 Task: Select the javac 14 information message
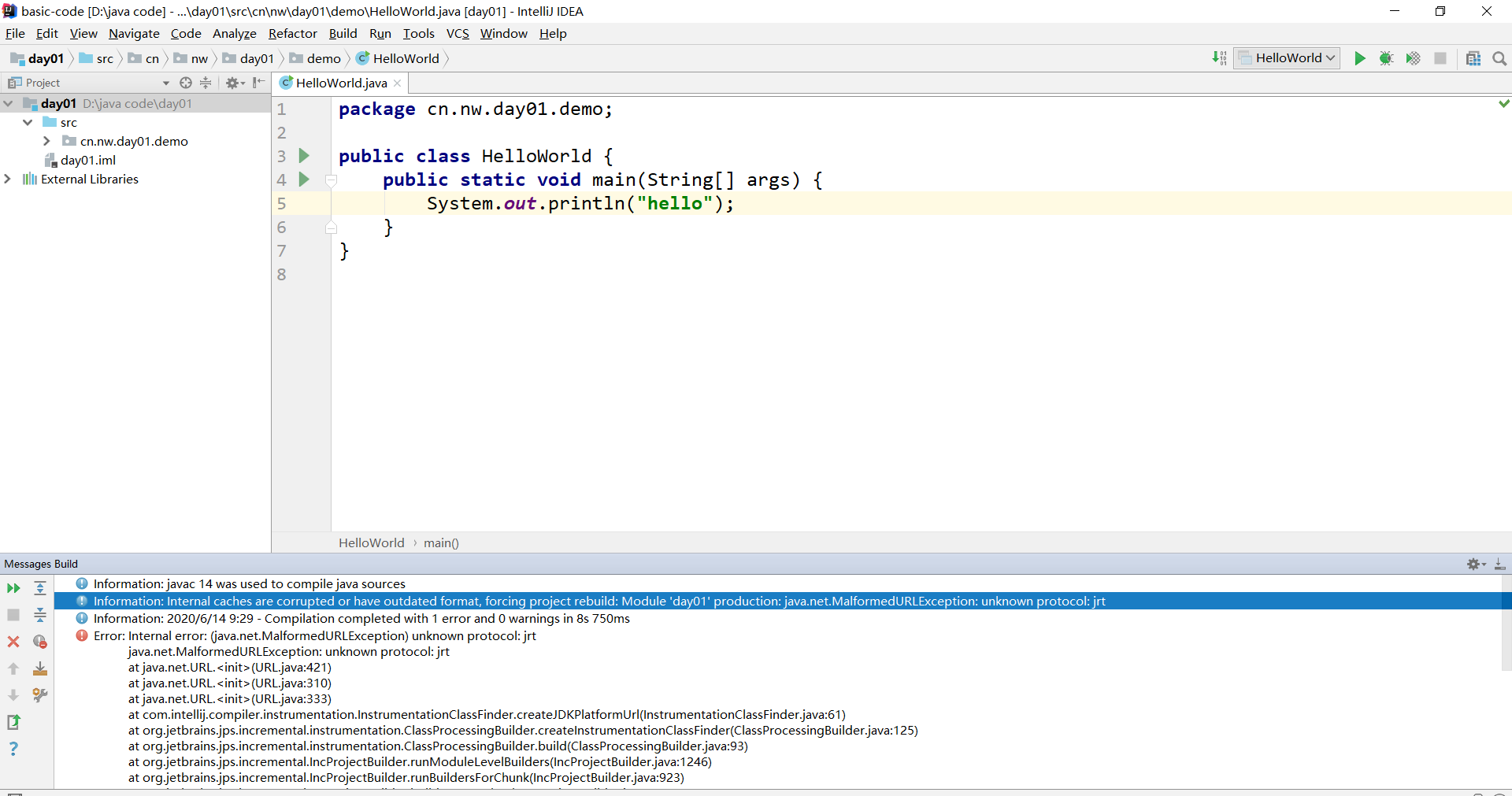tap(249, 583)
